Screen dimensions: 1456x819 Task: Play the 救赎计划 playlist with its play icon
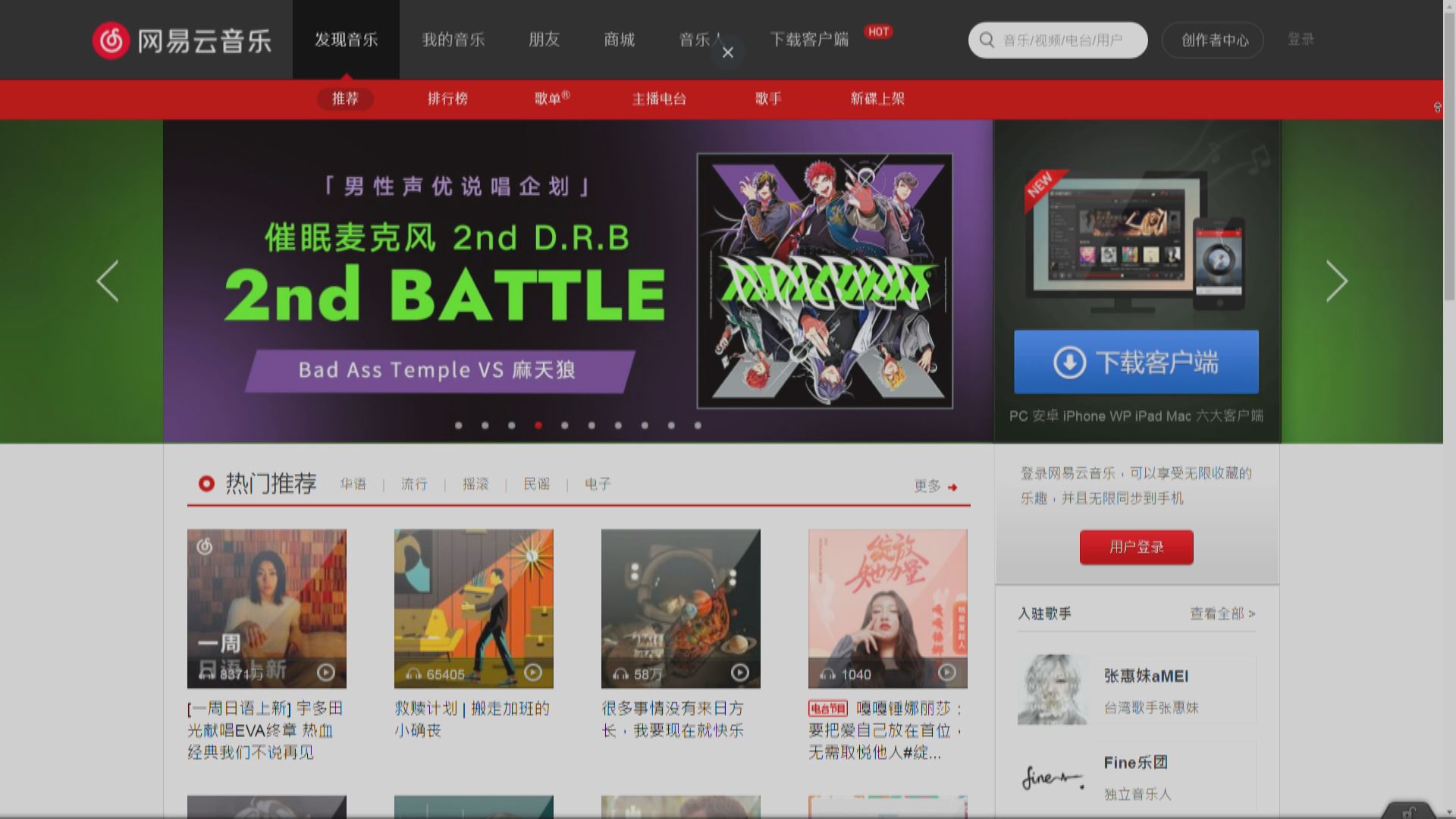click(x=533, y=671)
